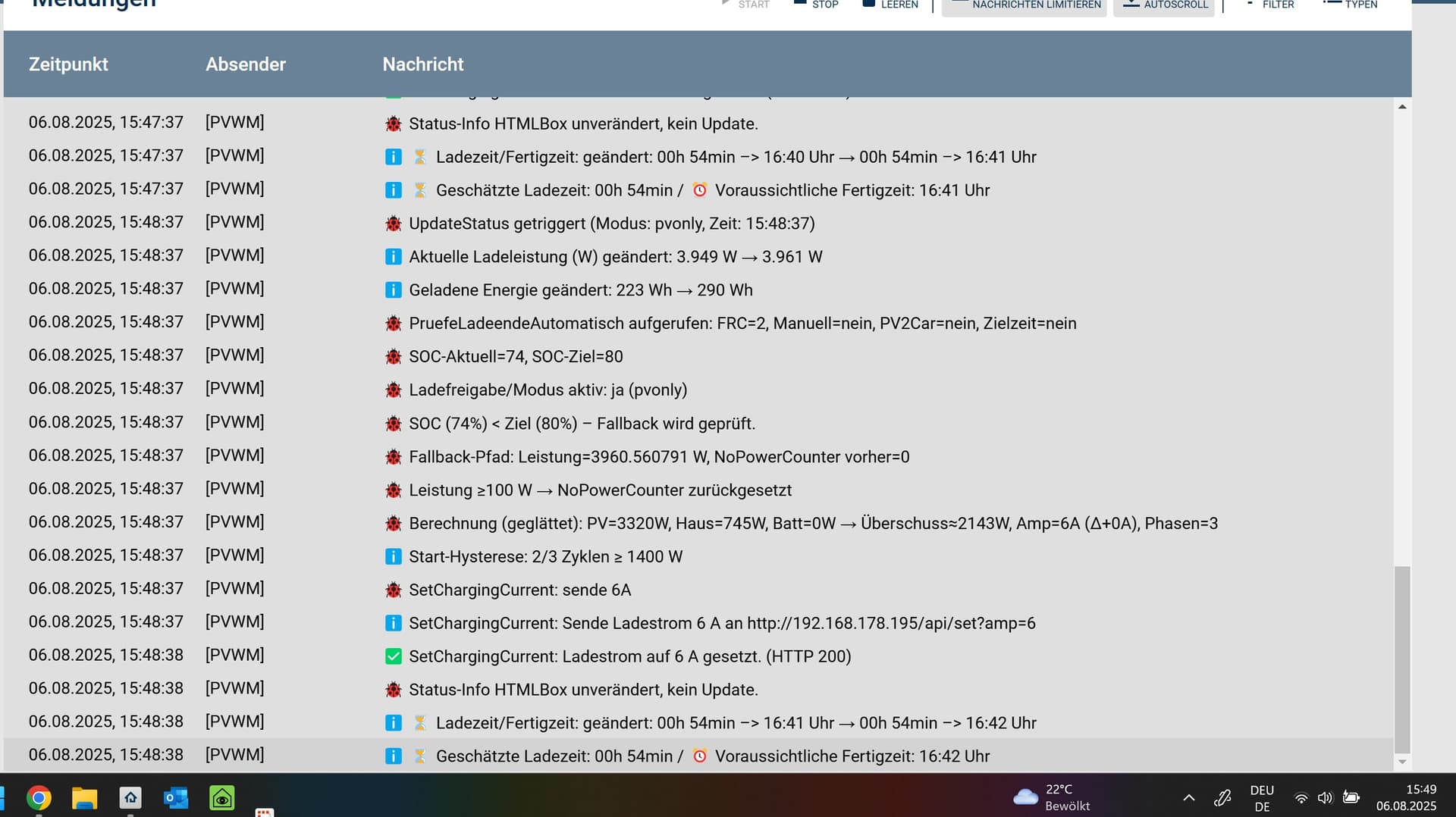
Task: Click info icon beside Start-Hysterese message
Action: pyautogui.click(x=393, y=556)
